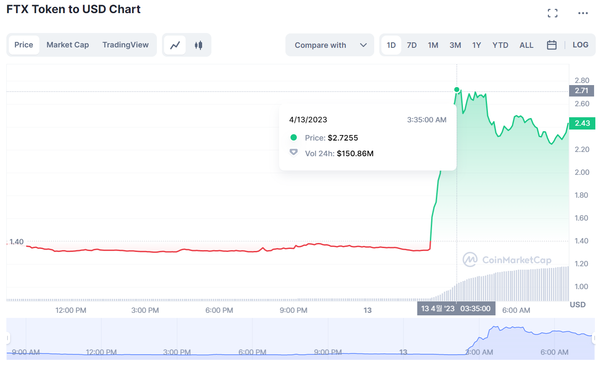Click the tooltip Vol 24h $150.86M value
Screen dimensions: 600x367
click(x=355, y=153)
